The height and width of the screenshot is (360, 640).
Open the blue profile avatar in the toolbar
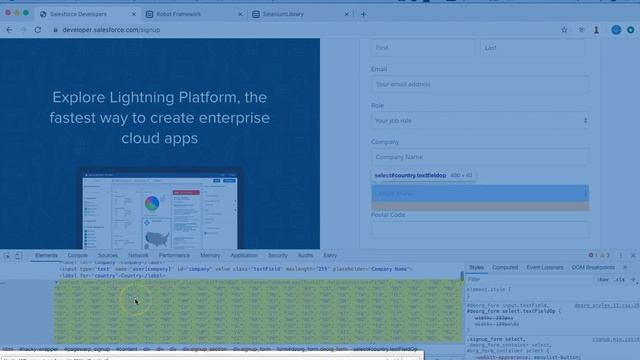coord(616,30)
